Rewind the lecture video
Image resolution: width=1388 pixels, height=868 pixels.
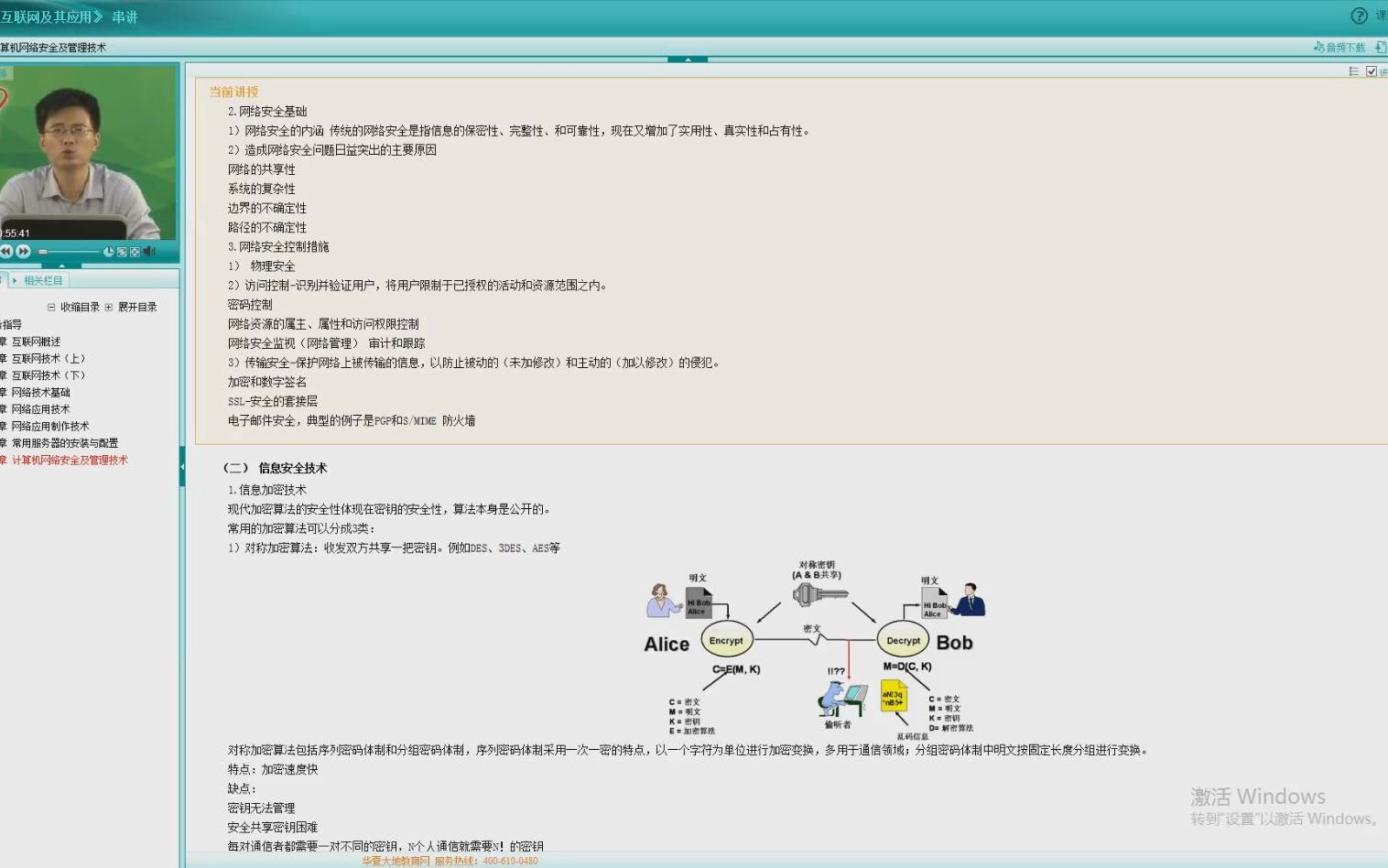pyautogui.click(x=5, y=251)
